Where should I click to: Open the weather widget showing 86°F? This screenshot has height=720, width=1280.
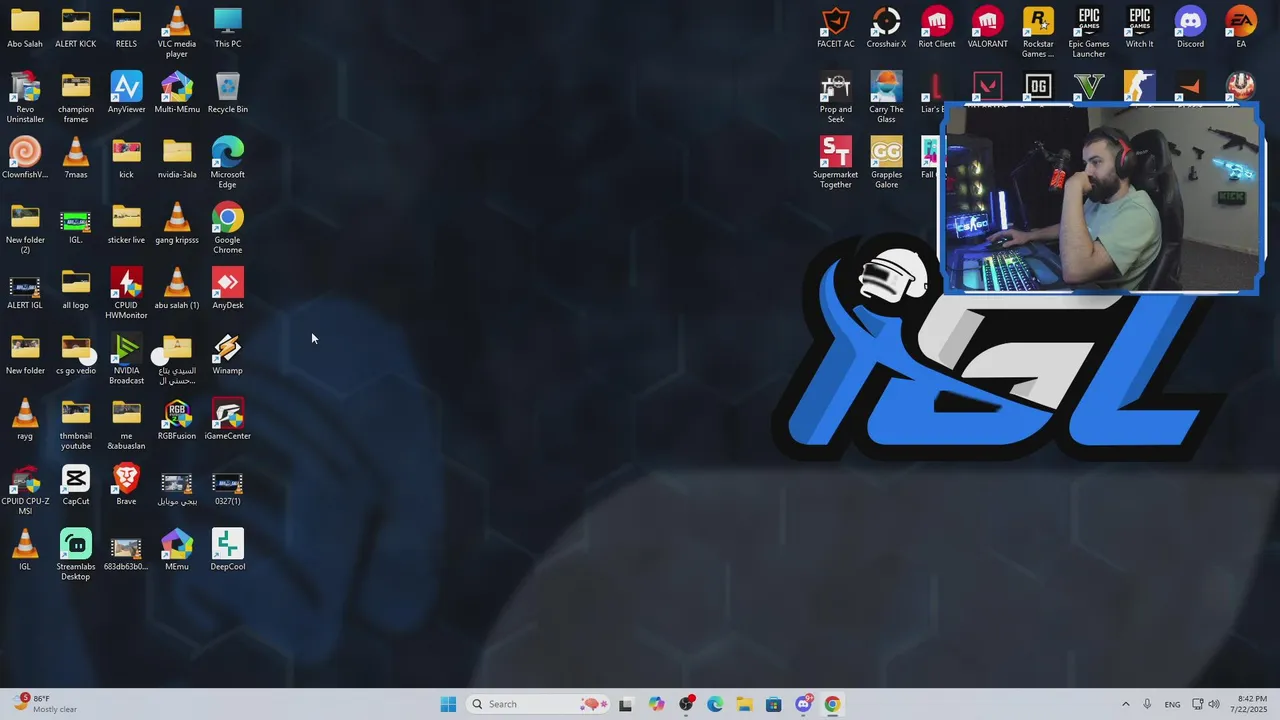tap(44, 704)
